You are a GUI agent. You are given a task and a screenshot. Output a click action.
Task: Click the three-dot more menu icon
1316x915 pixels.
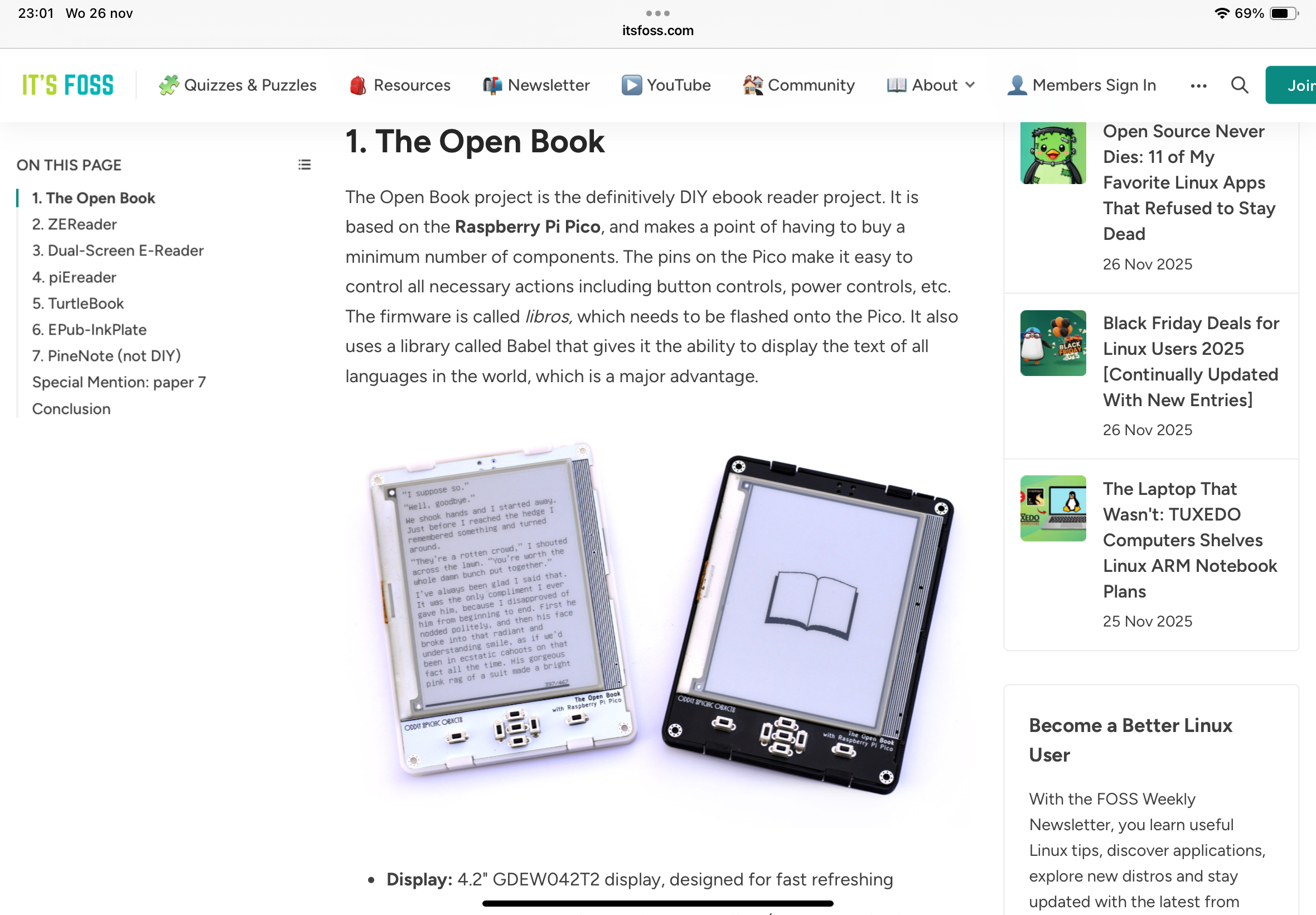tap(1198, 85)
